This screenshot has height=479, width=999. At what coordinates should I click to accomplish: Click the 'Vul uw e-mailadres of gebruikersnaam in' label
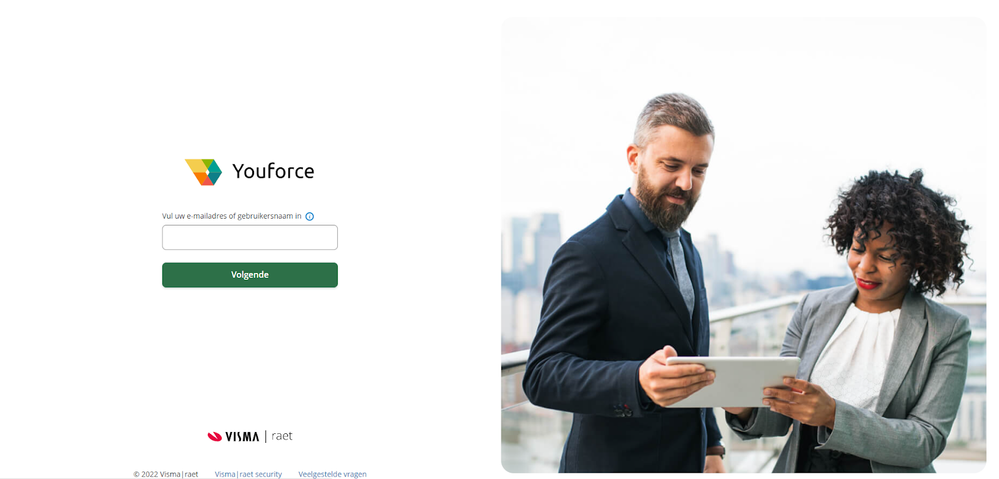click(231, 216)
